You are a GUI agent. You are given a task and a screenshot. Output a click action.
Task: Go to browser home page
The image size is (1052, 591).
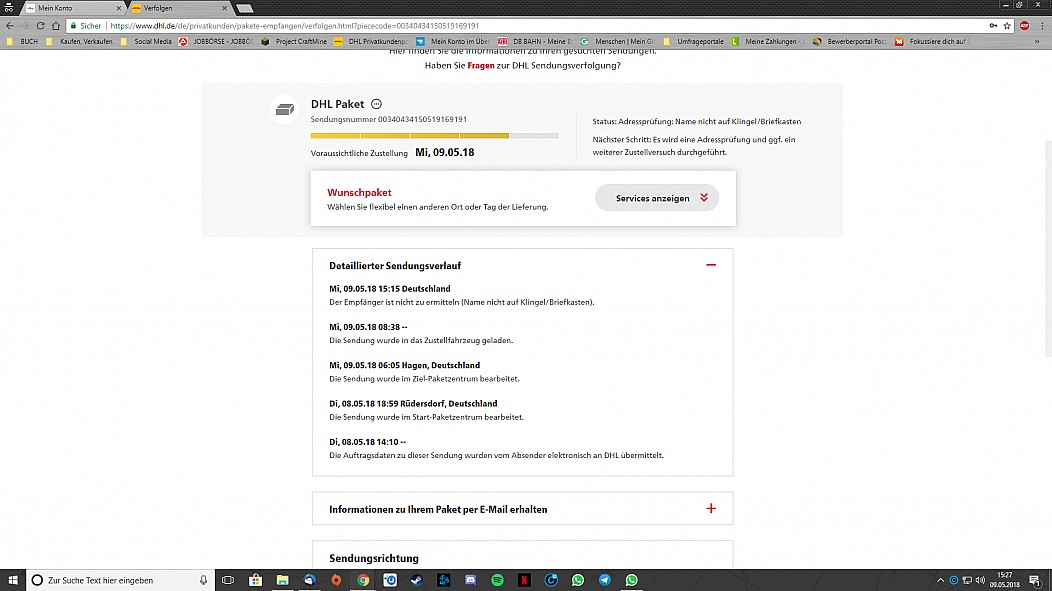56,25
